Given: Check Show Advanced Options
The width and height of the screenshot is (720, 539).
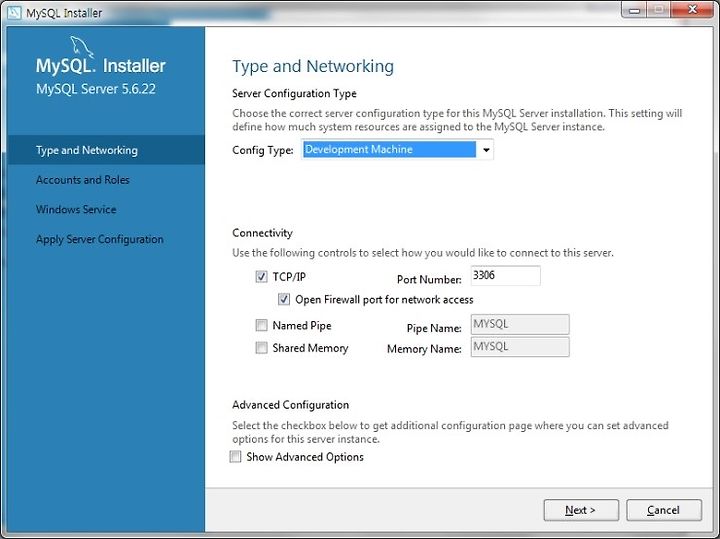Looking at the screenshot, I should pos(235,457).
